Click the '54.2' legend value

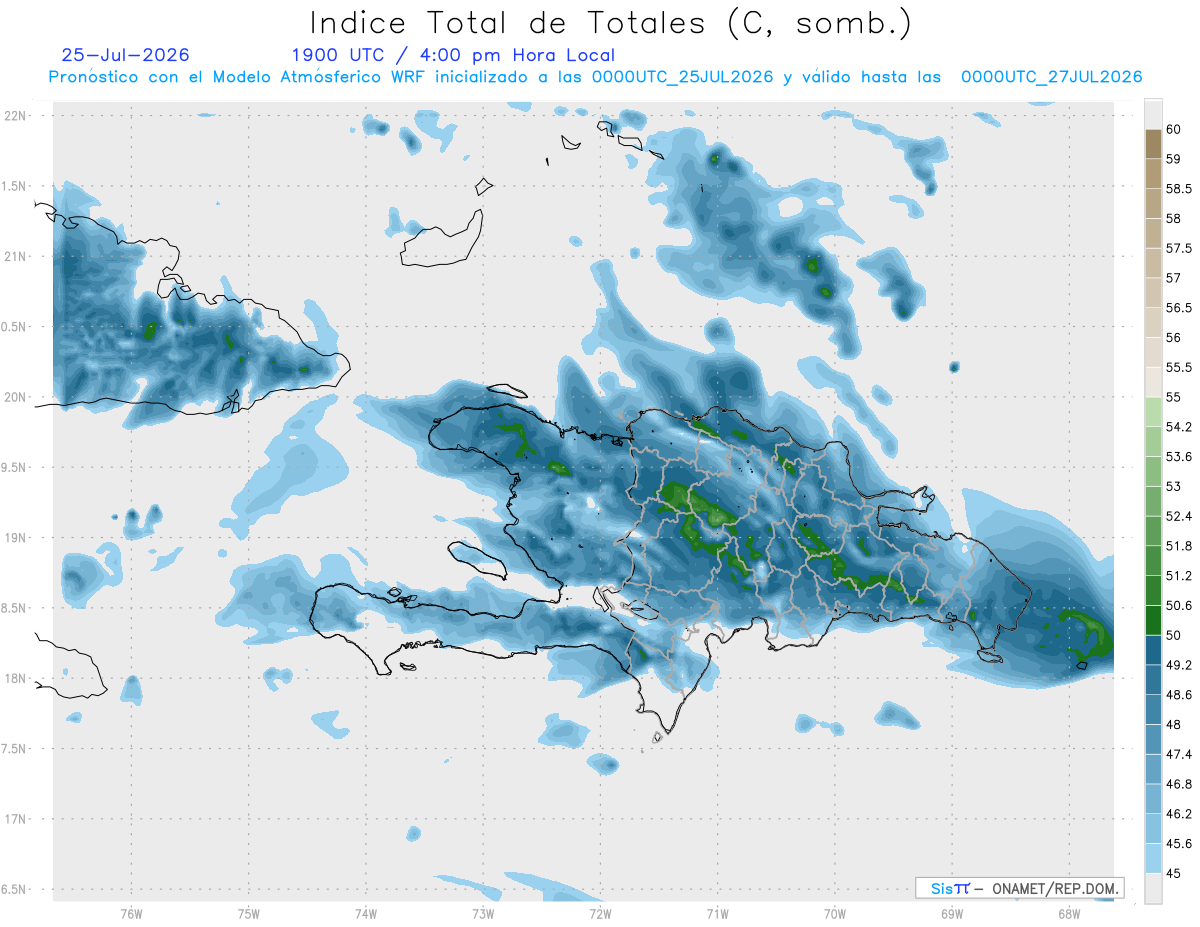(x=1178, y=427)
